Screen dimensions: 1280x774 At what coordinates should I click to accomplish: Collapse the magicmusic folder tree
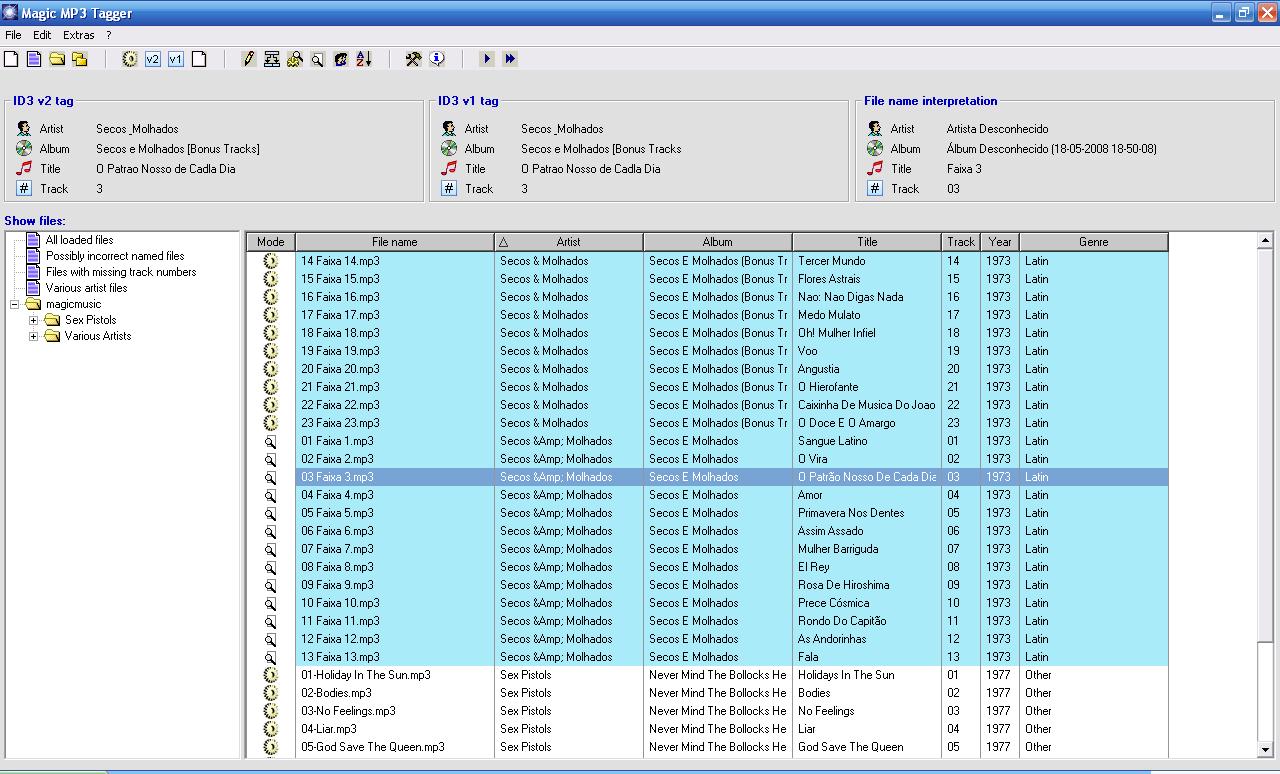click(15, 304)
